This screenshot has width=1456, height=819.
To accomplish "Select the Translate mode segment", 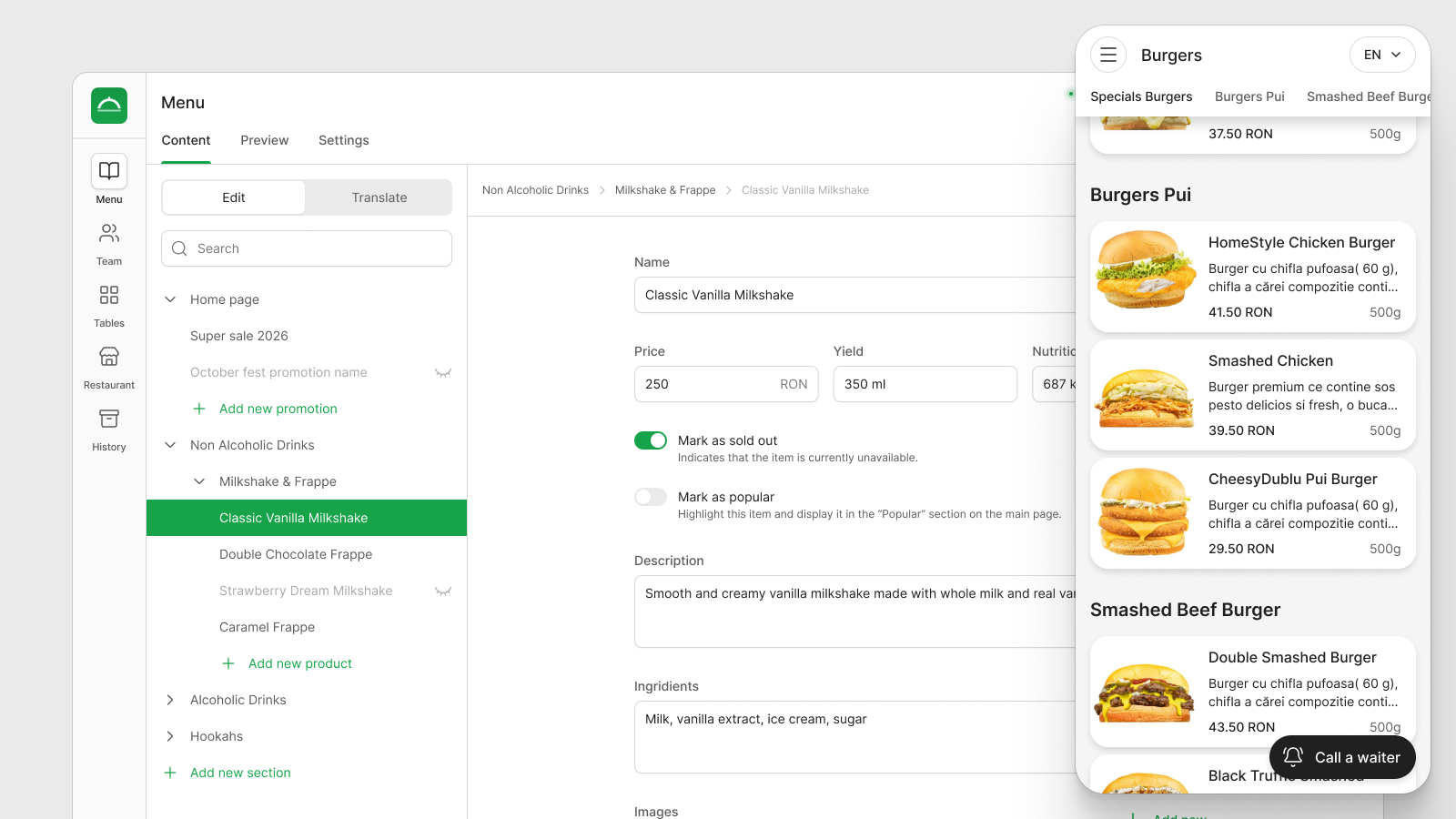I will pos(379,197).
